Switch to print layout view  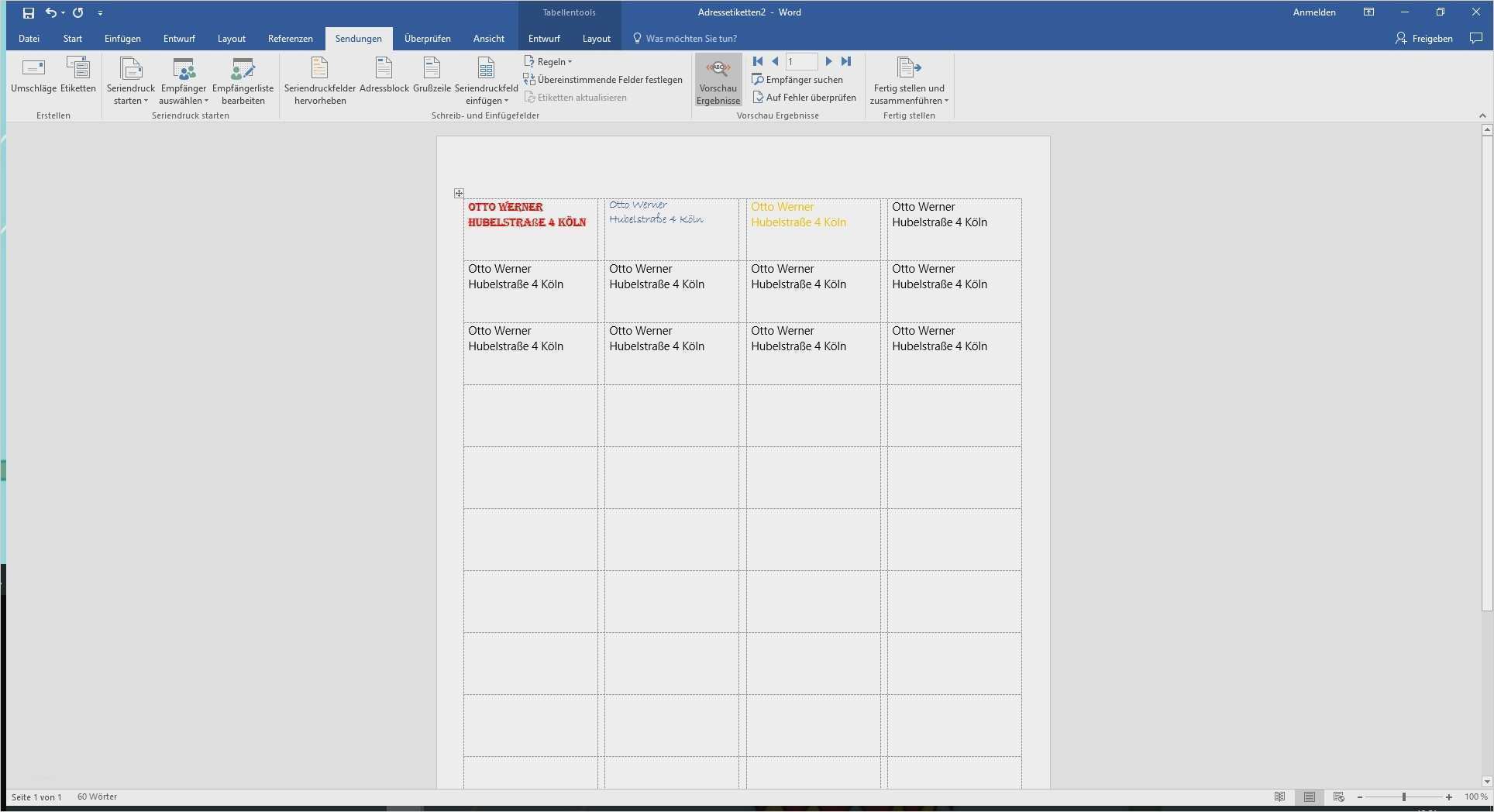tap(1310, 797)
